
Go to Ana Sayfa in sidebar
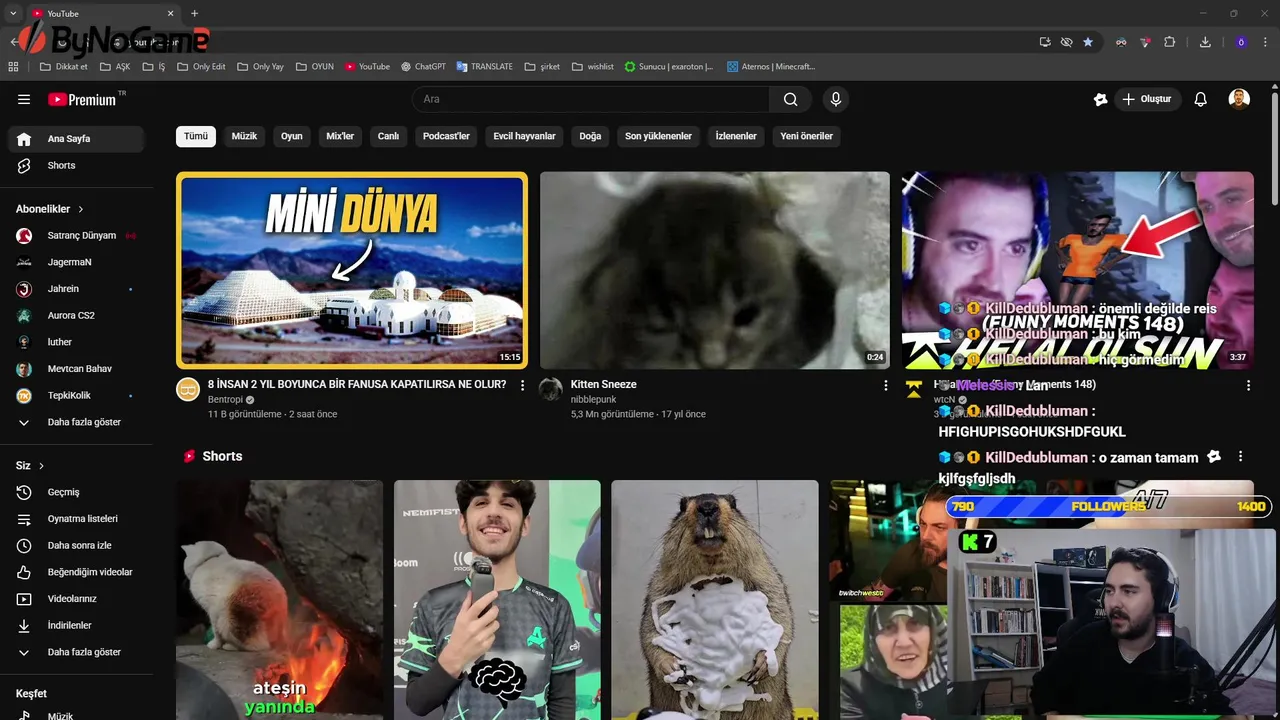click(76, 139)
